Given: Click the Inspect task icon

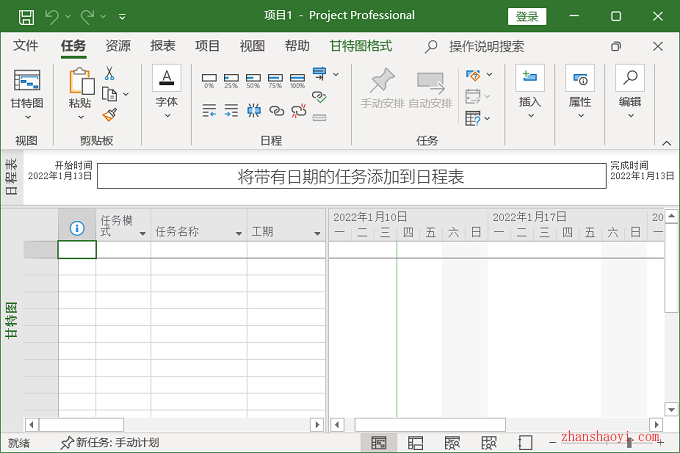Looking at the screenshot, I should (473, 75).
